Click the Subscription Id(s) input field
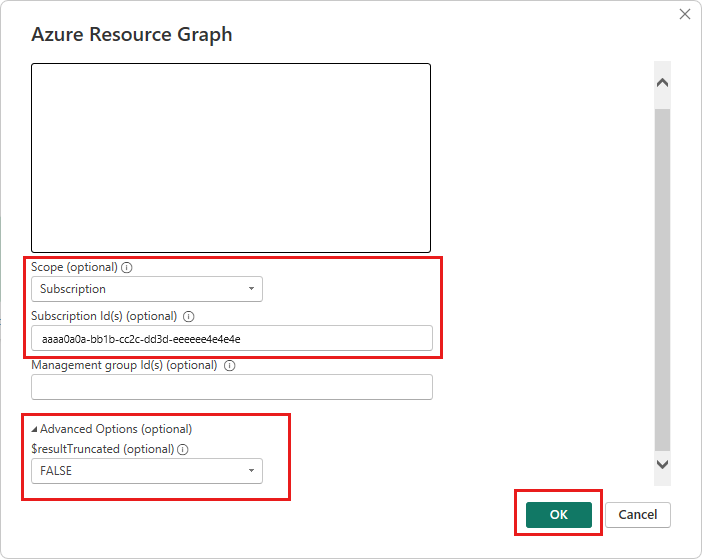 point(232,338)
